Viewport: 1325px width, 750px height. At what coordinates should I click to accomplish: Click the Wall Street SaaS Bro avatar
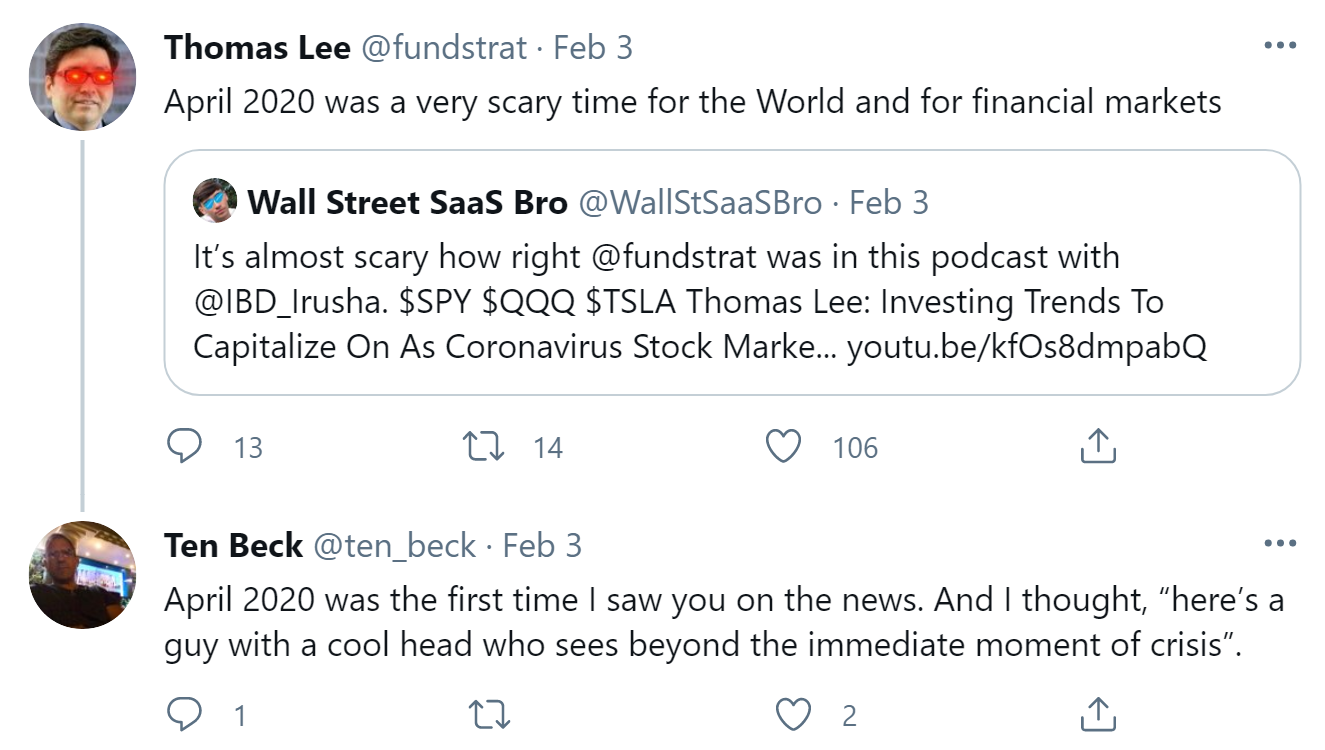tap(215, 201)
